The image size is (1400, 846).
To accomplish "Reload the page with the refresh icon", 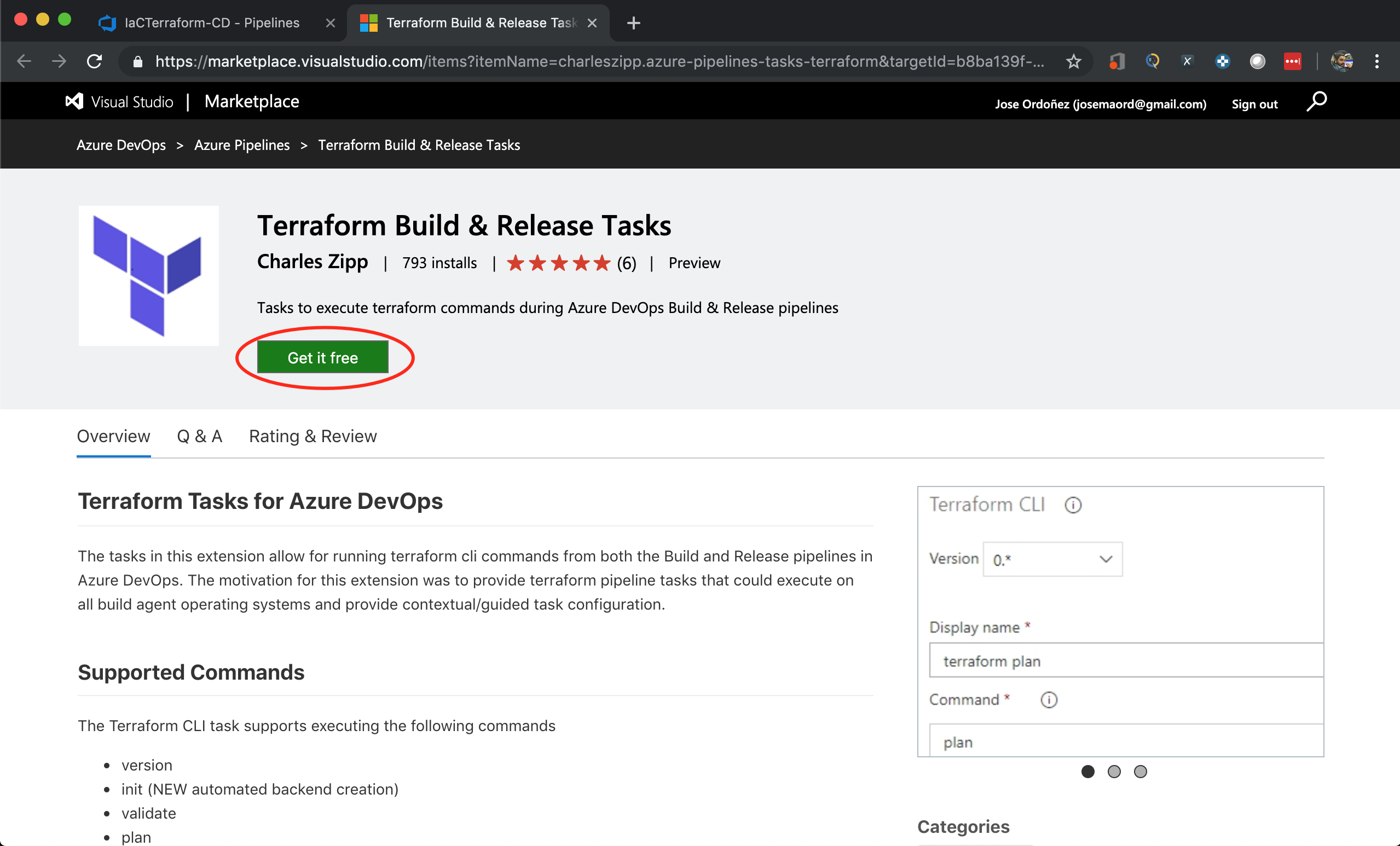I will click(x=94, y=61).
